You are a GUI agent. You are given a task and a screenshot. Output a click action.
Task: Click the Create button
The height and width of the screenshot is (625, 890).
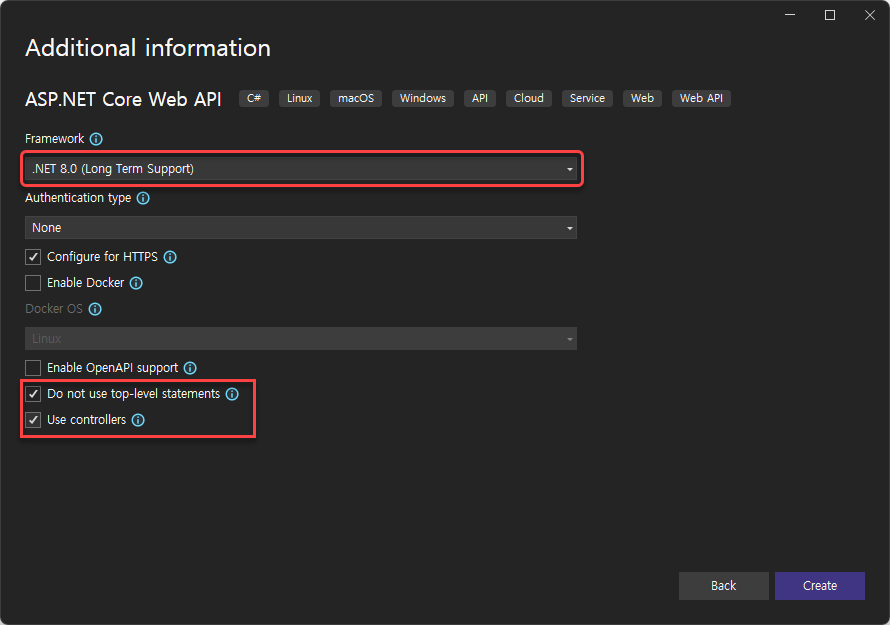[x=820, y=586]
